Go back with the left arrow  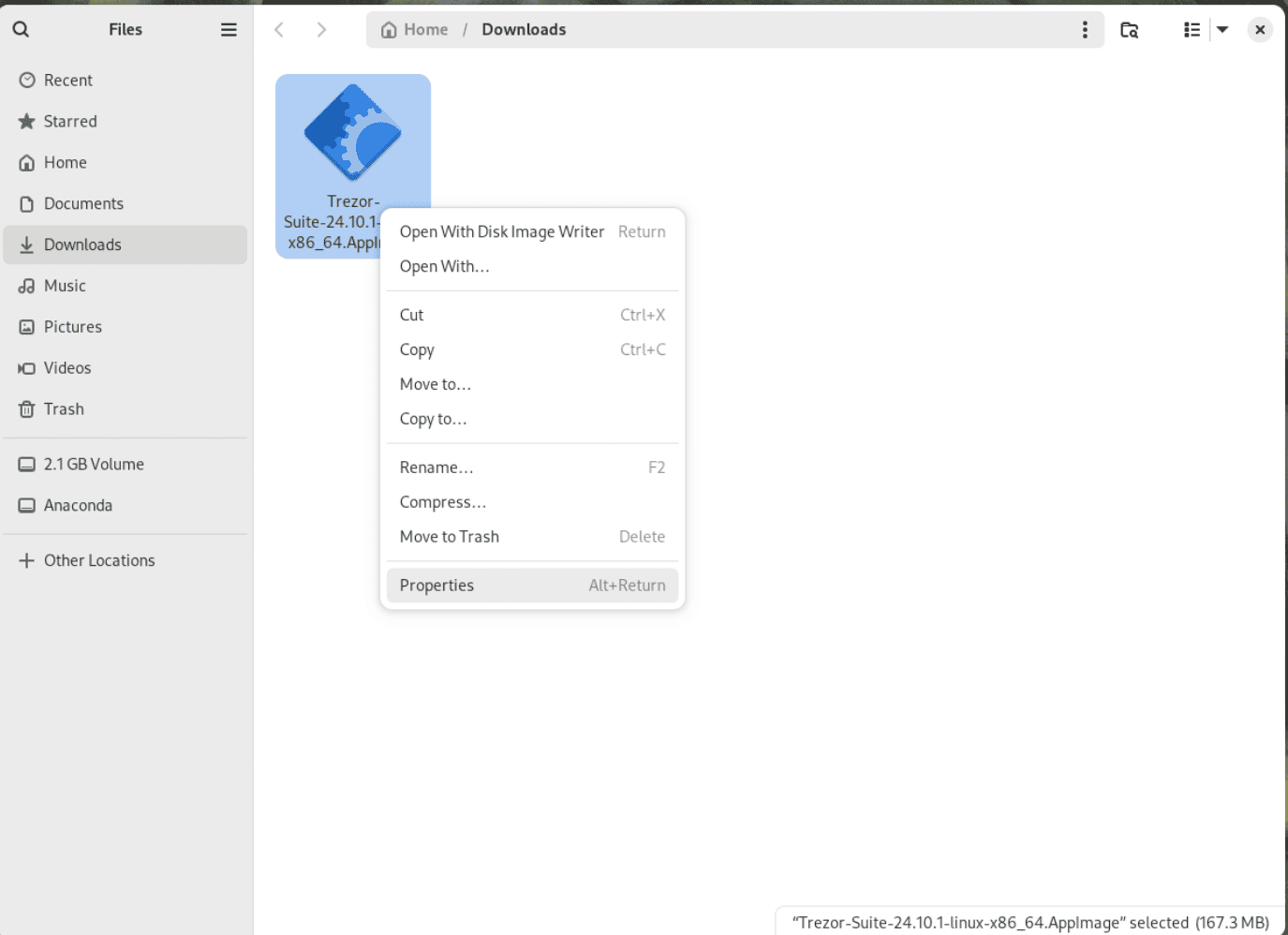tap(279, 30)
